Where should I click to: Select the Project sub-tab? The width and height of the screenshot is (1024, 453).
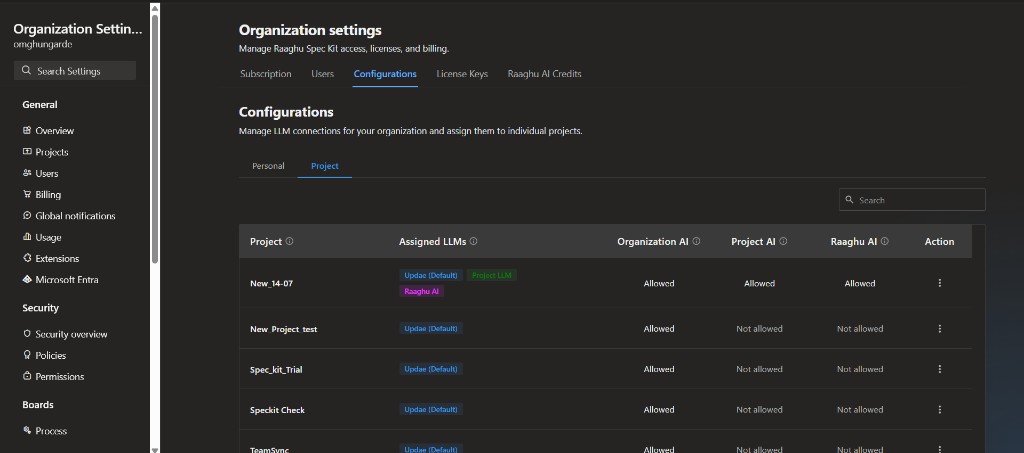coord(325,166)
